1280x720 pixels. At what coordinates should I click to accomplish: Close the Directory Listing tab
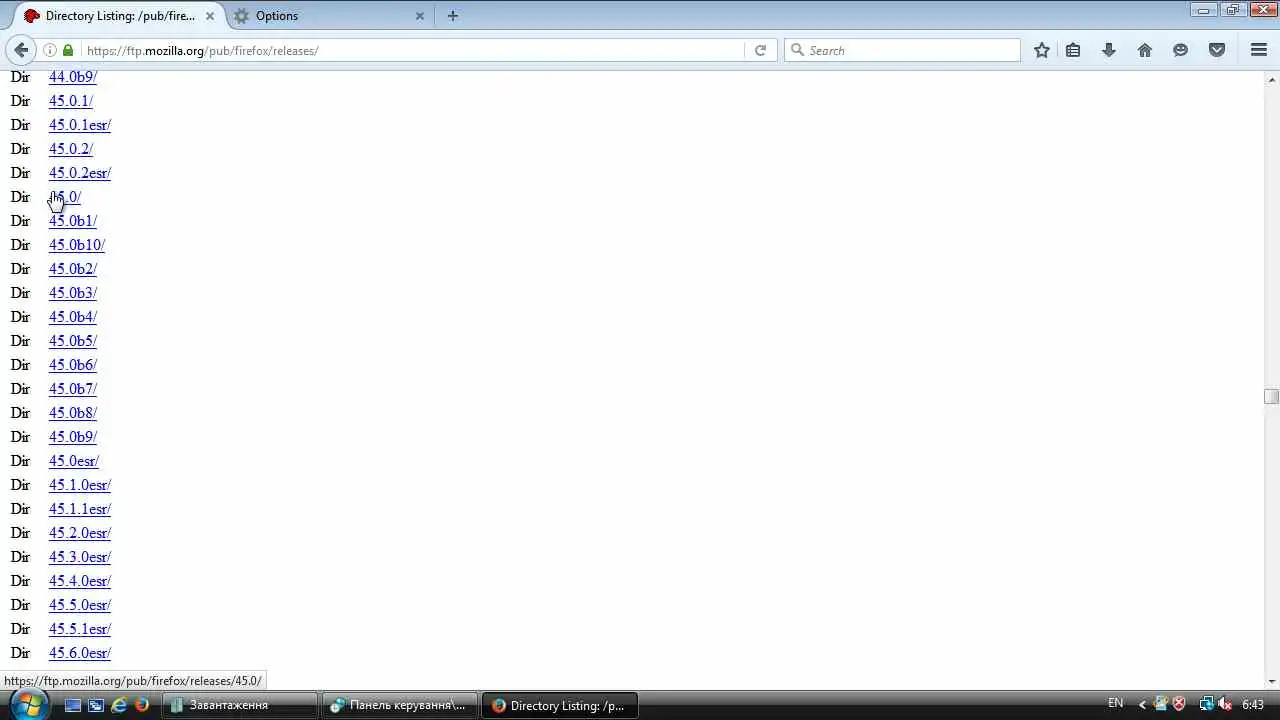click(211, 16)
